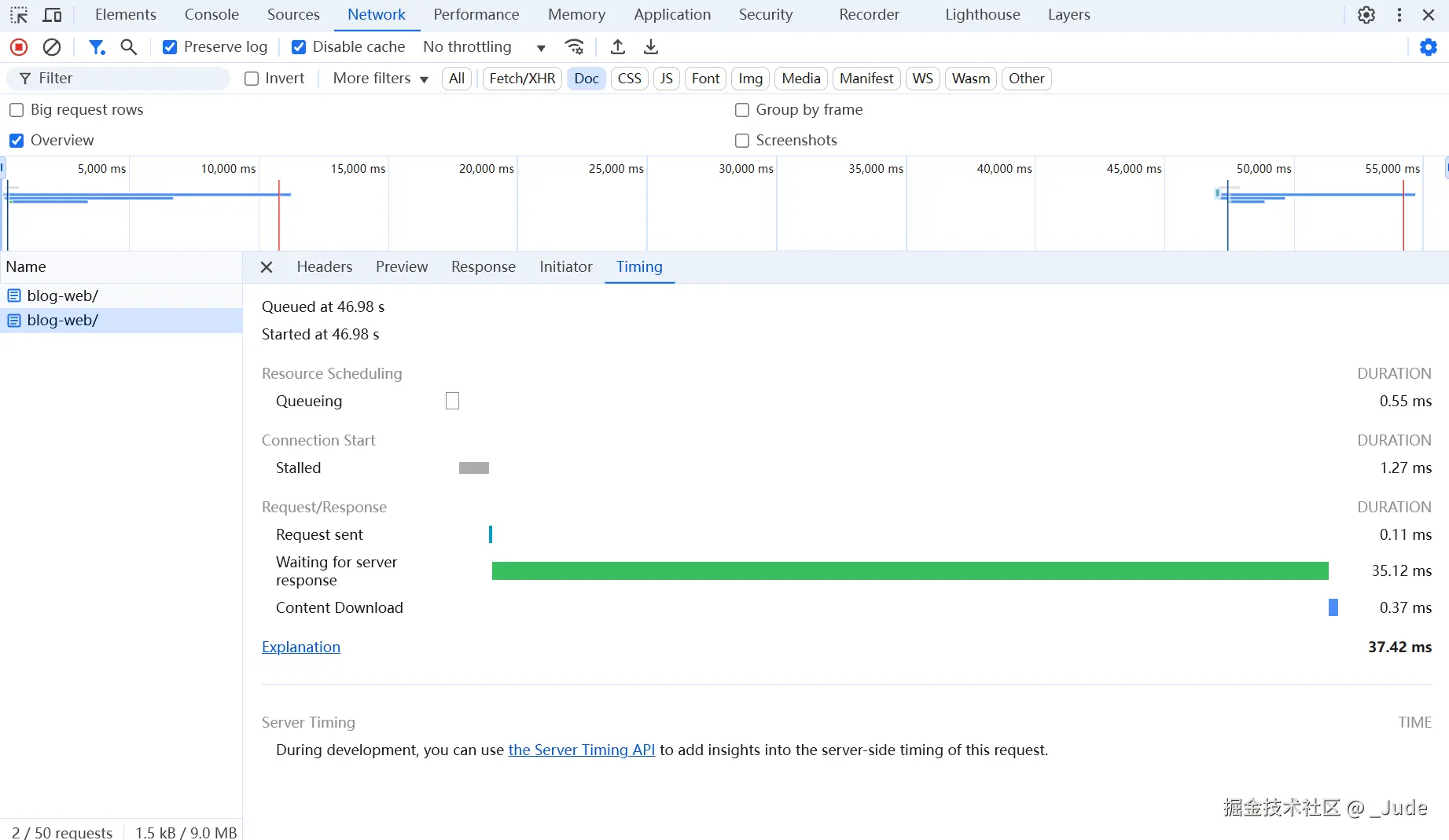The width and height of the screenshot is (1449, 840).
Task: Open network conditions wifi icon
Action: (x=575, y=47)
